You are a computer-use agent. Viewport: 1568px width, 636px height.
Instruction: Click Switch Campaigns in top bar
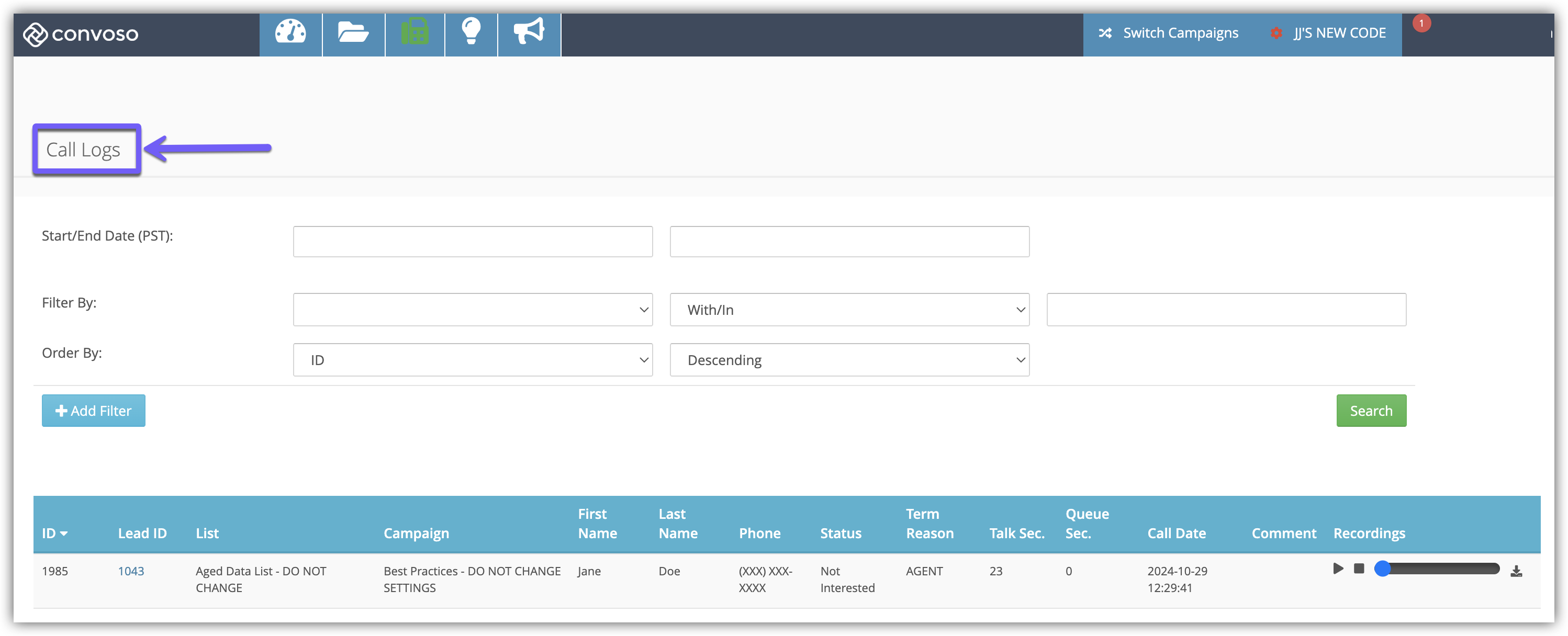[x=1169, y=33]
